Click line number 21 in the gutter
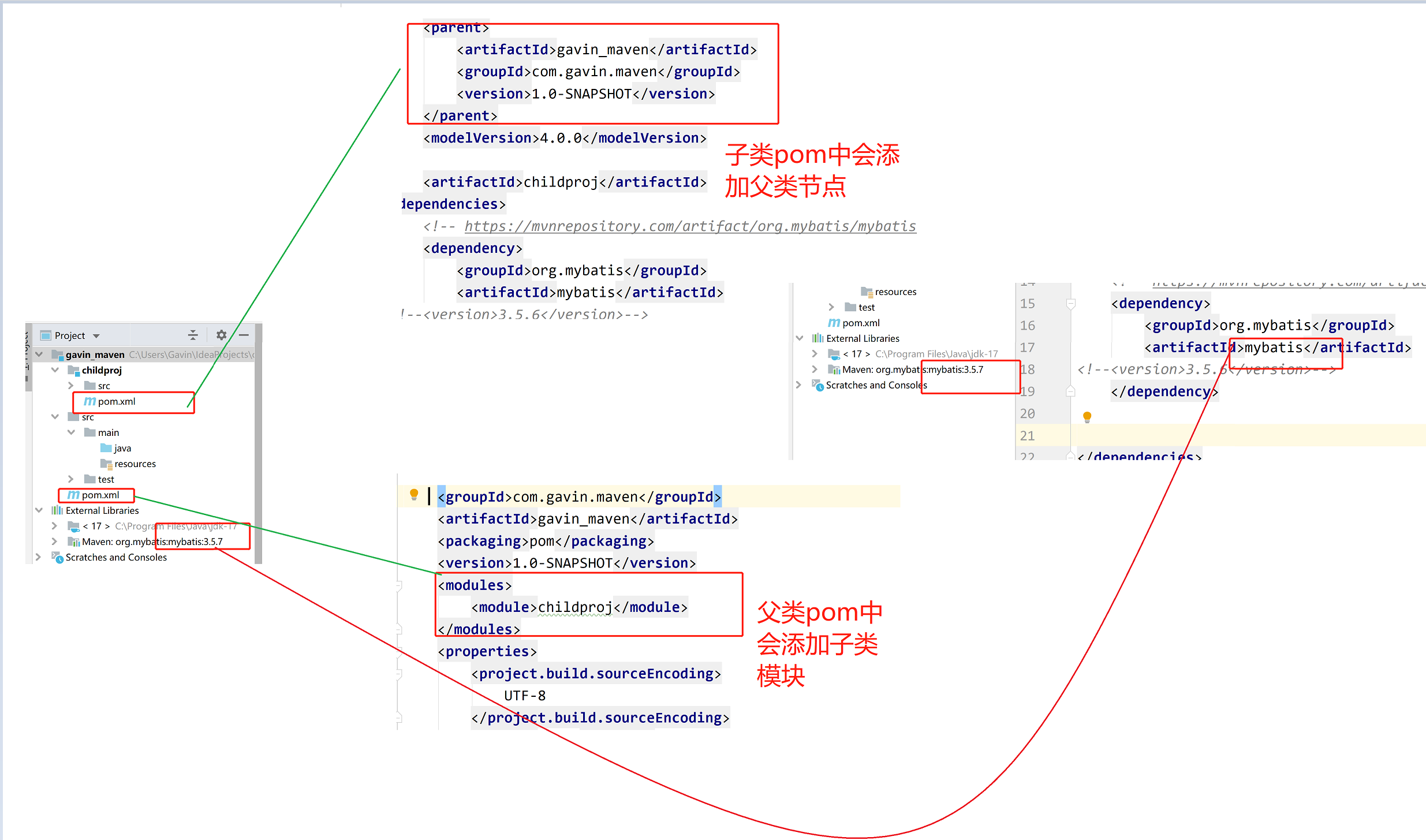The image size is (1426, 840). click(x=1027, y=436)
